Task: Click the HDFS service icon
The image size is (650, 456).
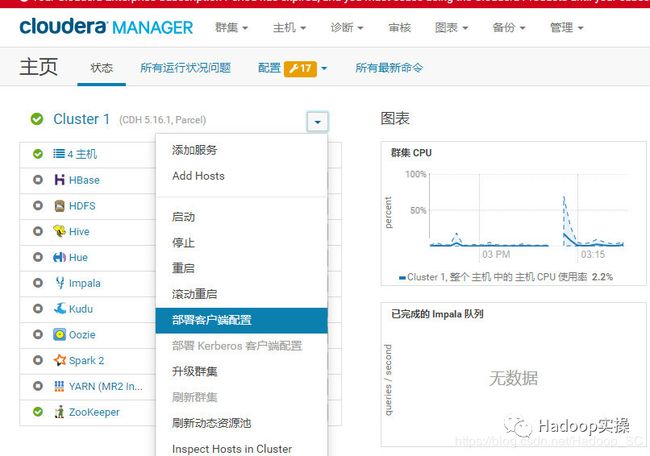Action: click(x=59, y=206)
